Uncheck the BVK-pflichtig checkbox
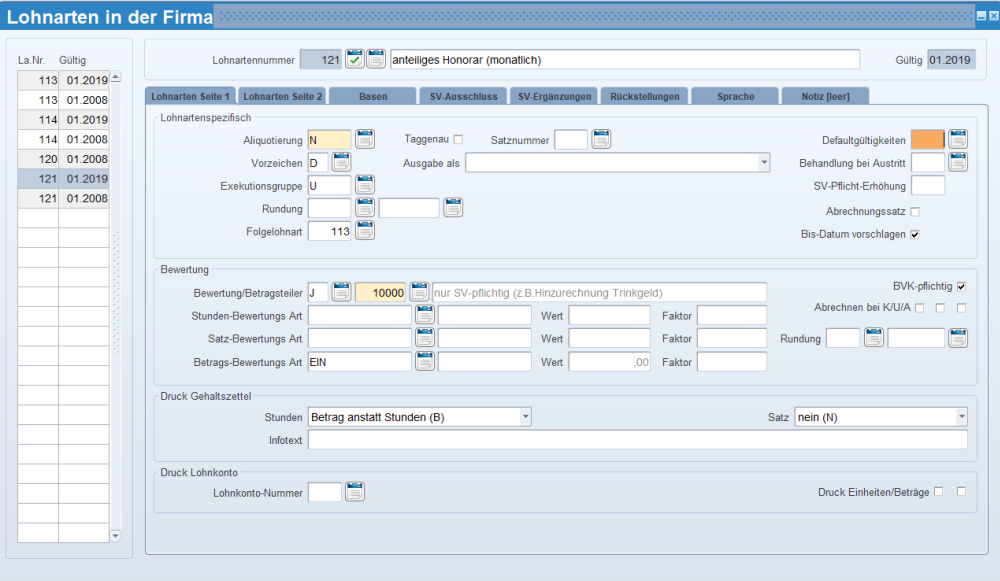1000x581 pixels. click(x=962, y=286)
